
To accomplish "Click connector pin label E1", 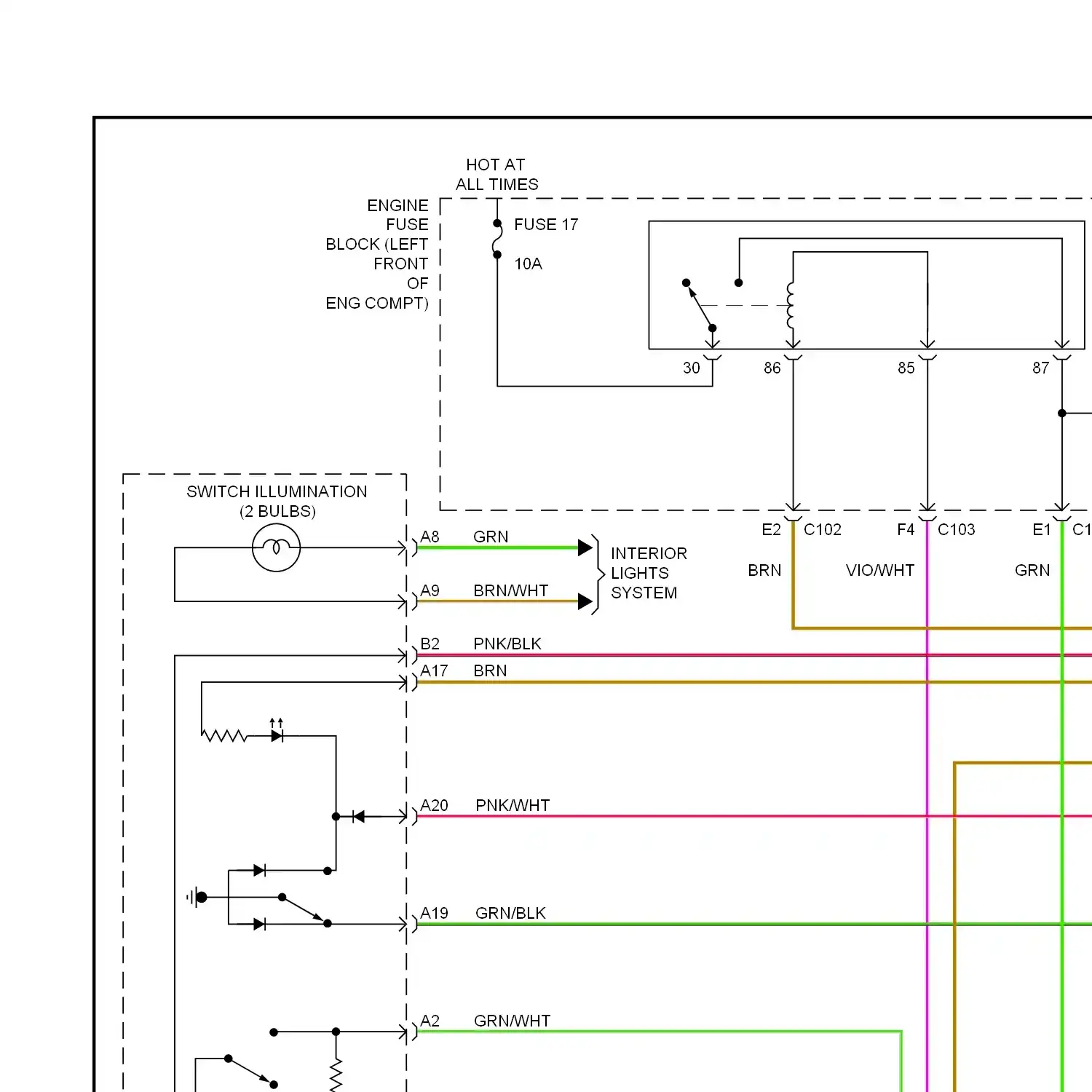I will click(x=1042, y=529).
